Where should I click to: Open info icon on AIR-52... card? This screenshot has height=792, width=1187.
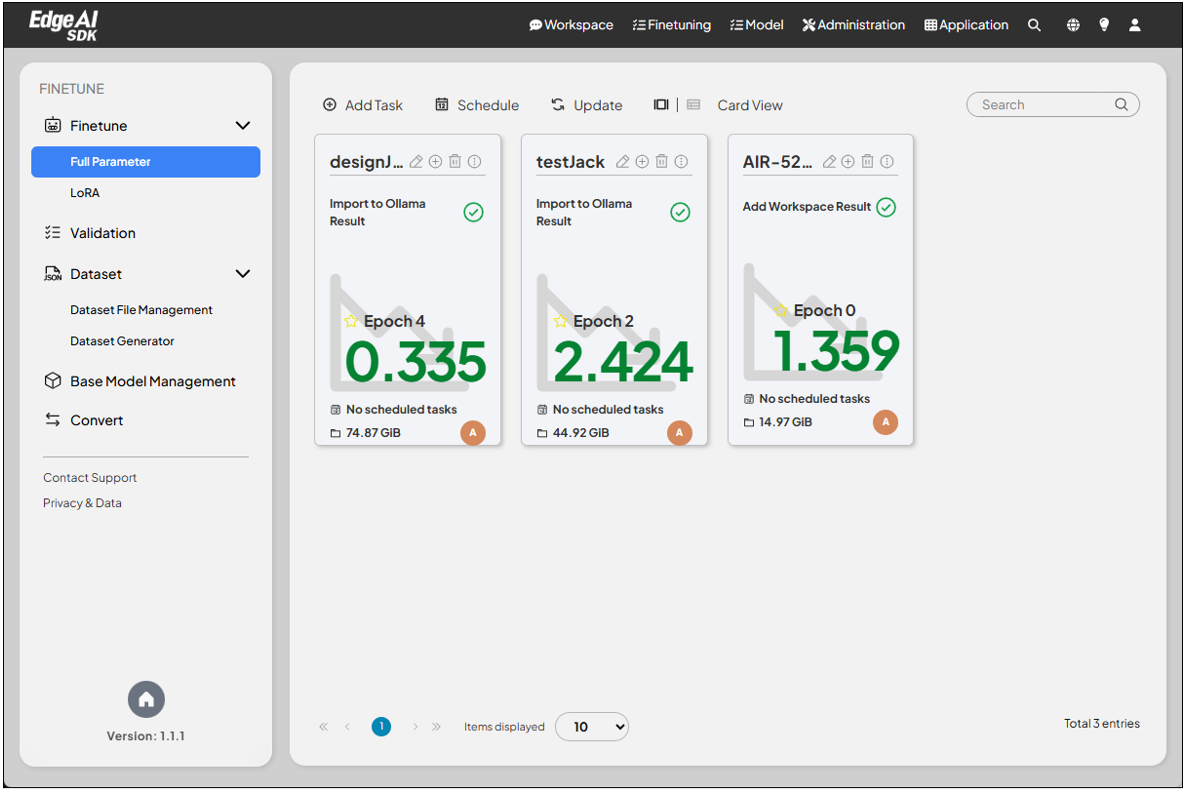(x=887, y=162)
